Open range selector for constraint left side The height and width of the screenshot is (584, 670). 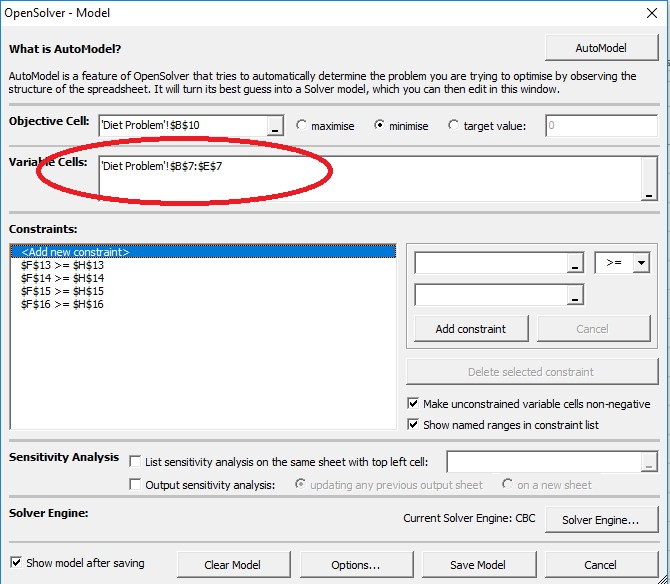[x=575, y=263]
